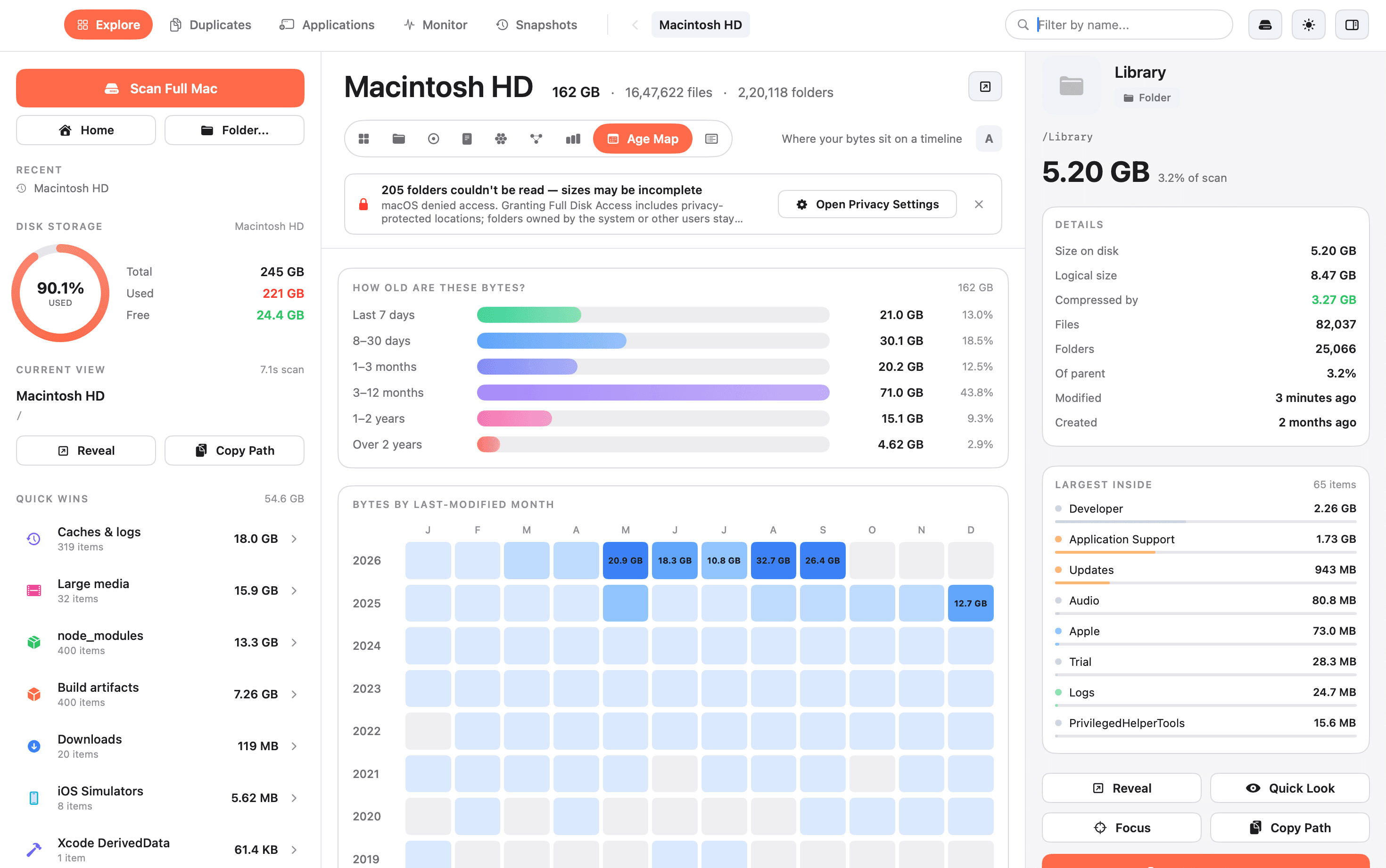This screenshot has height=868, width=1386.
Task: Open Quick Look for Library
Action: (x=1289, y=788)
